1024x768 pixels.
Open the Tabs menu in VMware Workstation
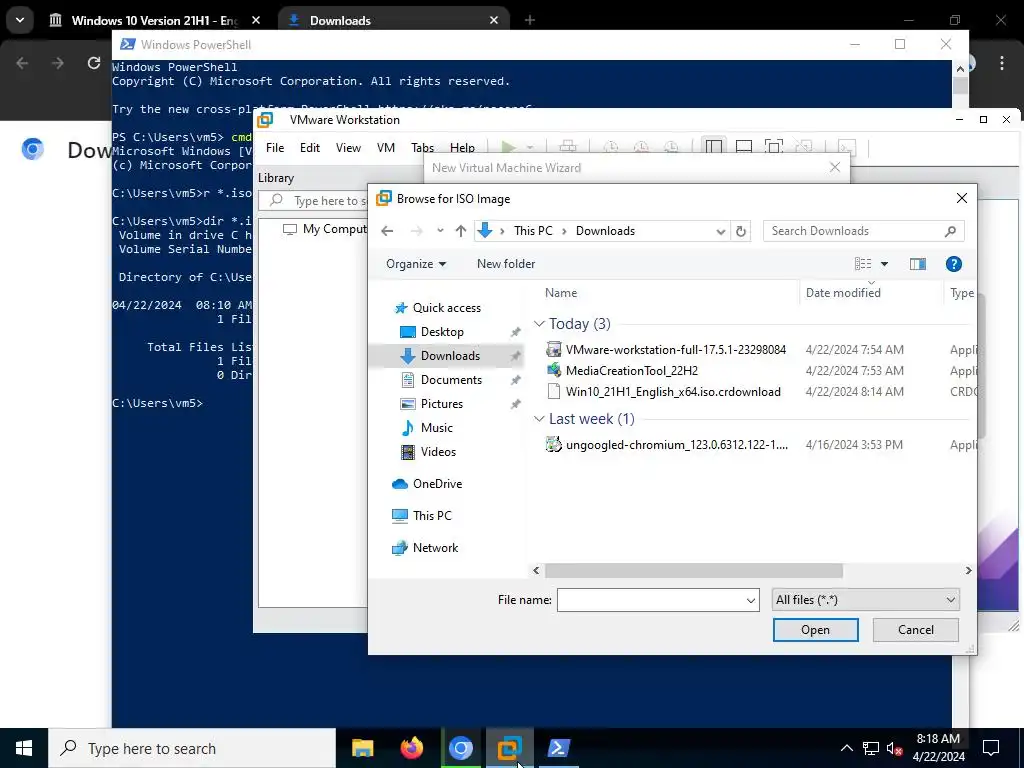[x=423, y=148]
